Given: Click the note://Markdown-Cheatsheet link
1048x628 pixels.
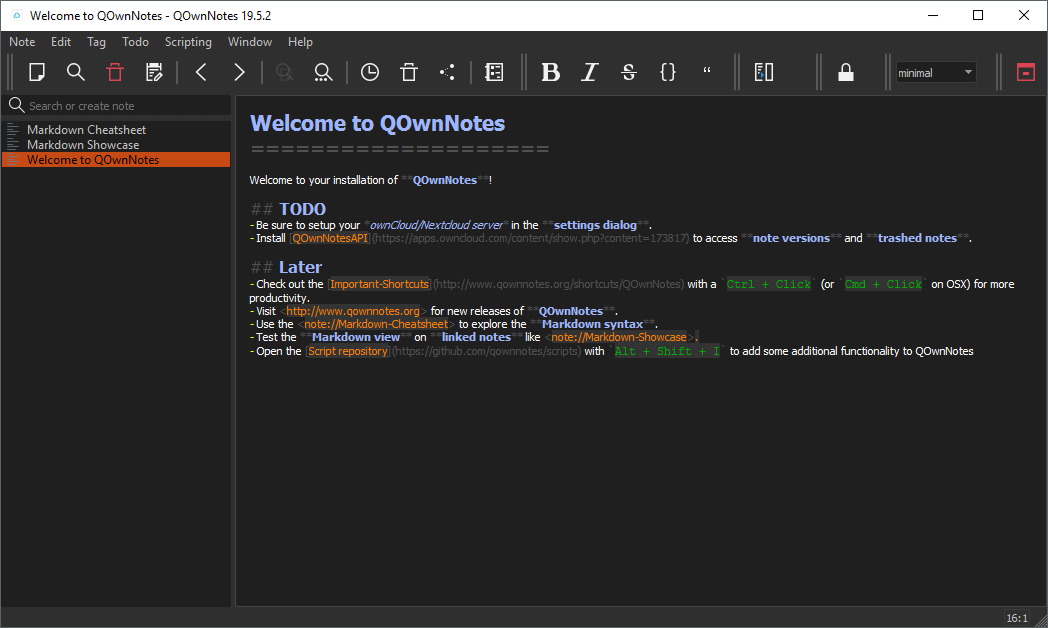Looking at the screenshot, I should click(376, 324).
